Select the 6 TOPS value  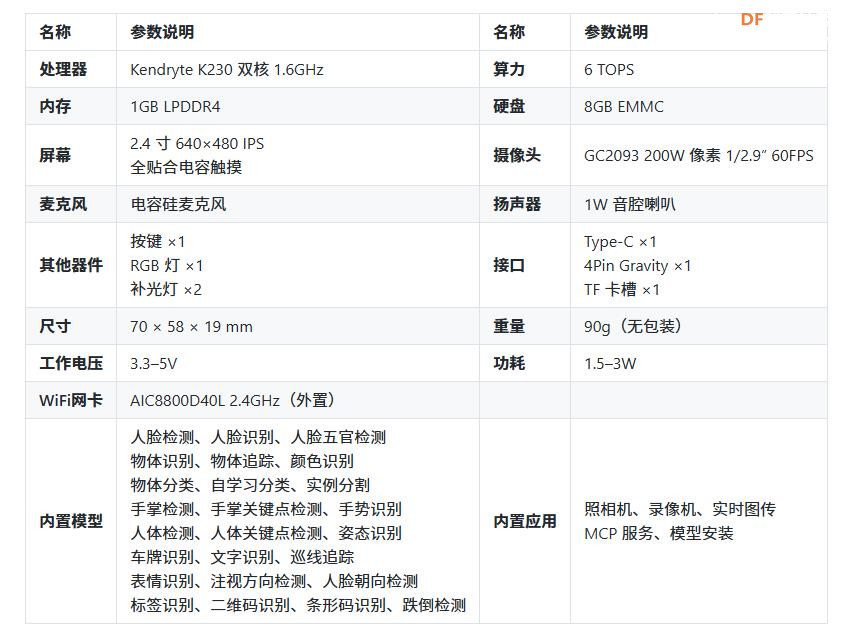[609, 69]
